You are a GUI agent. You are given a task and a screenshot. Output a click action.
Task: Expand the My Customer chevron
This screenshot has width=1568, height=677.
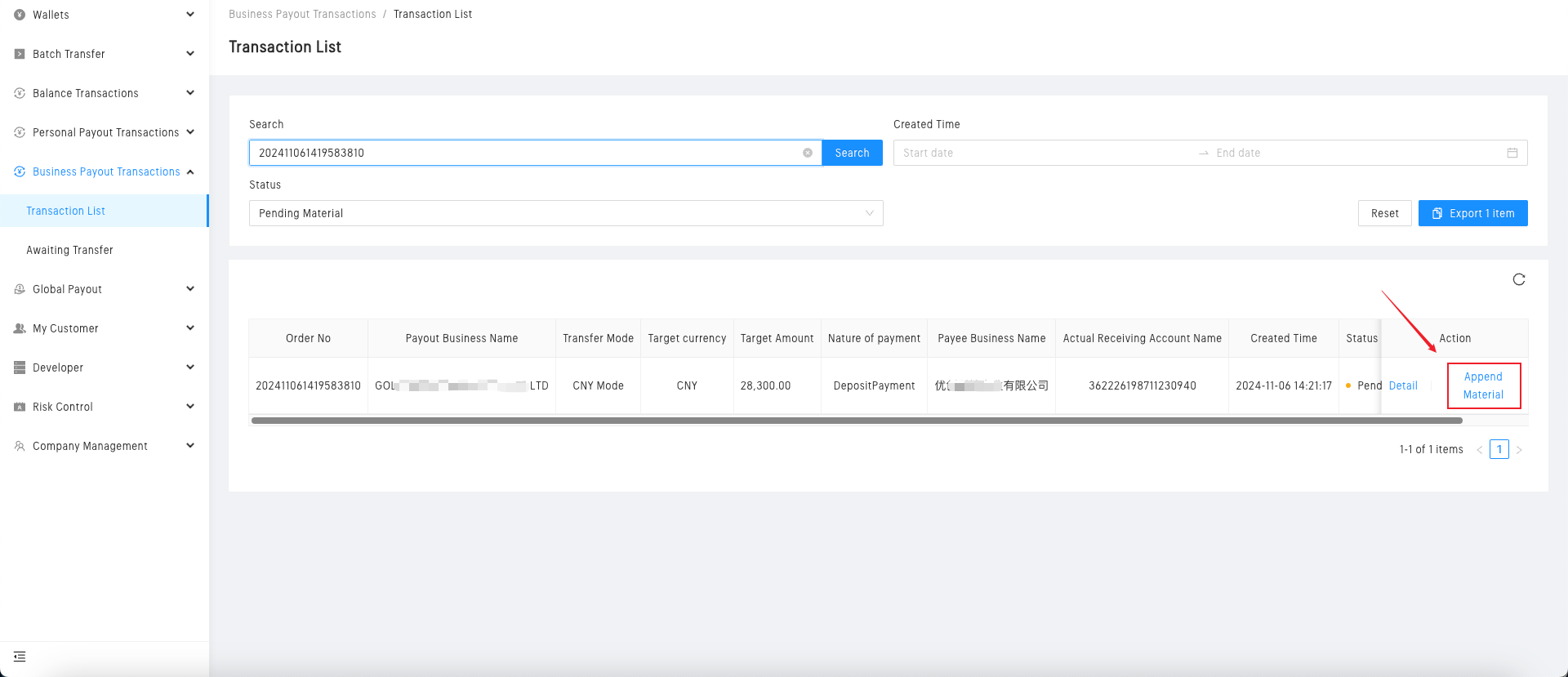190,328
